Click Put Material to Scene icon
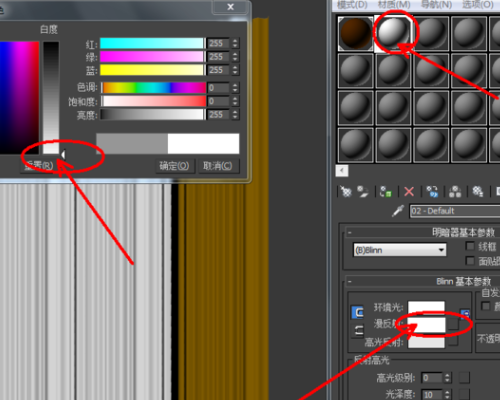The width and height of the screenshot is (500, 400). pos(363,192)
